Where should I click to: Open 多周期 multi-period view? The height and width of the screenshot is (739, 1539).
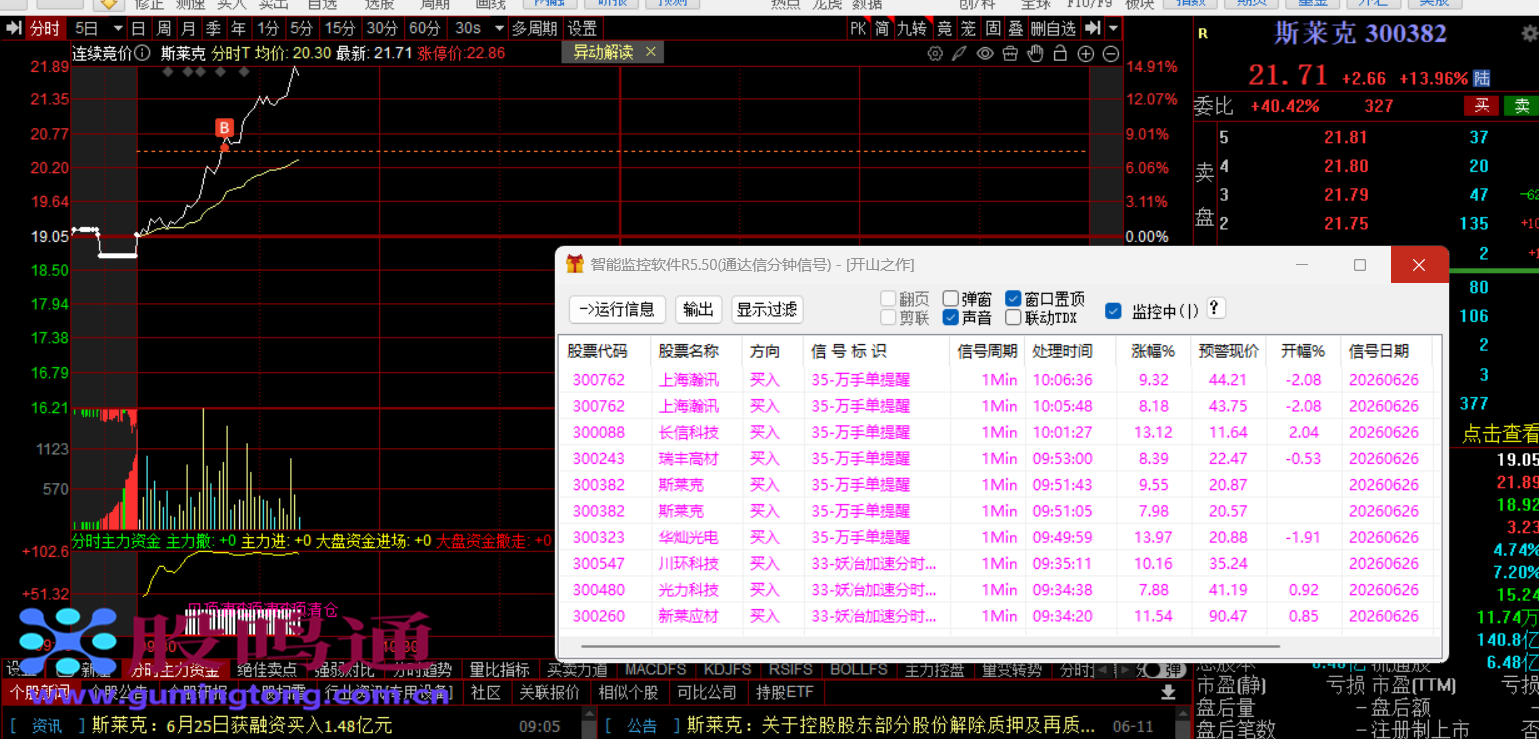[534, 28]
